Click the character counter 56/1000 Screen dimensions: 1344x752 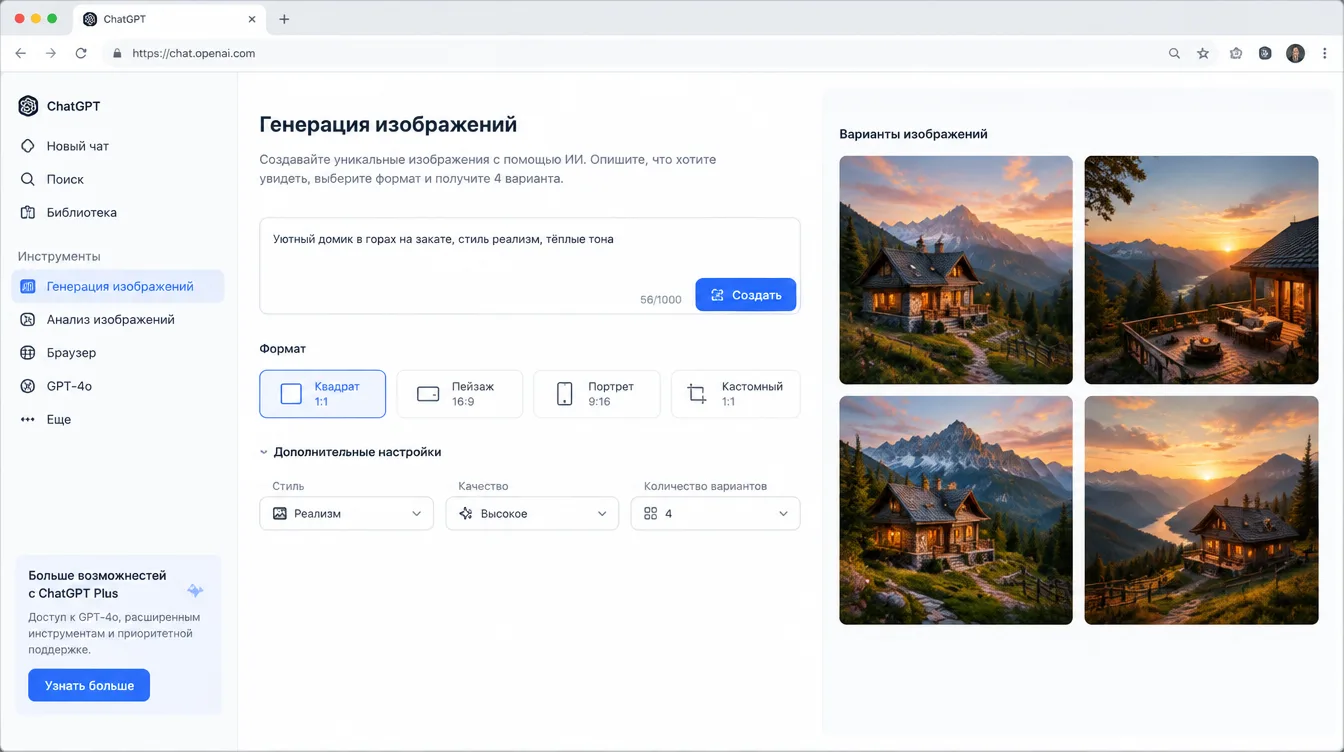click(661, 299)
